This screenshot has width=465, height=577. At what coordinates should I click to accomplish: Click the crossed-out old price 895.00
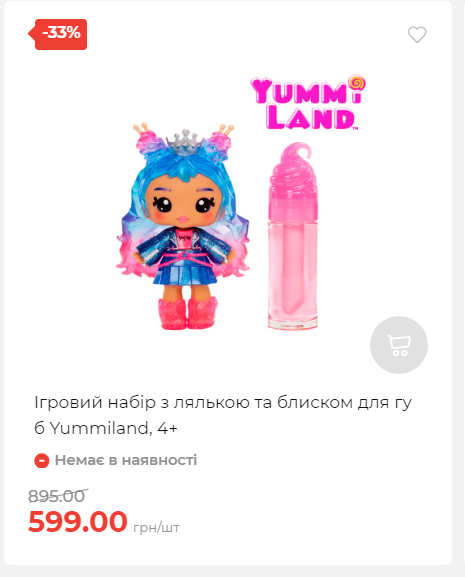pos(57,496)
